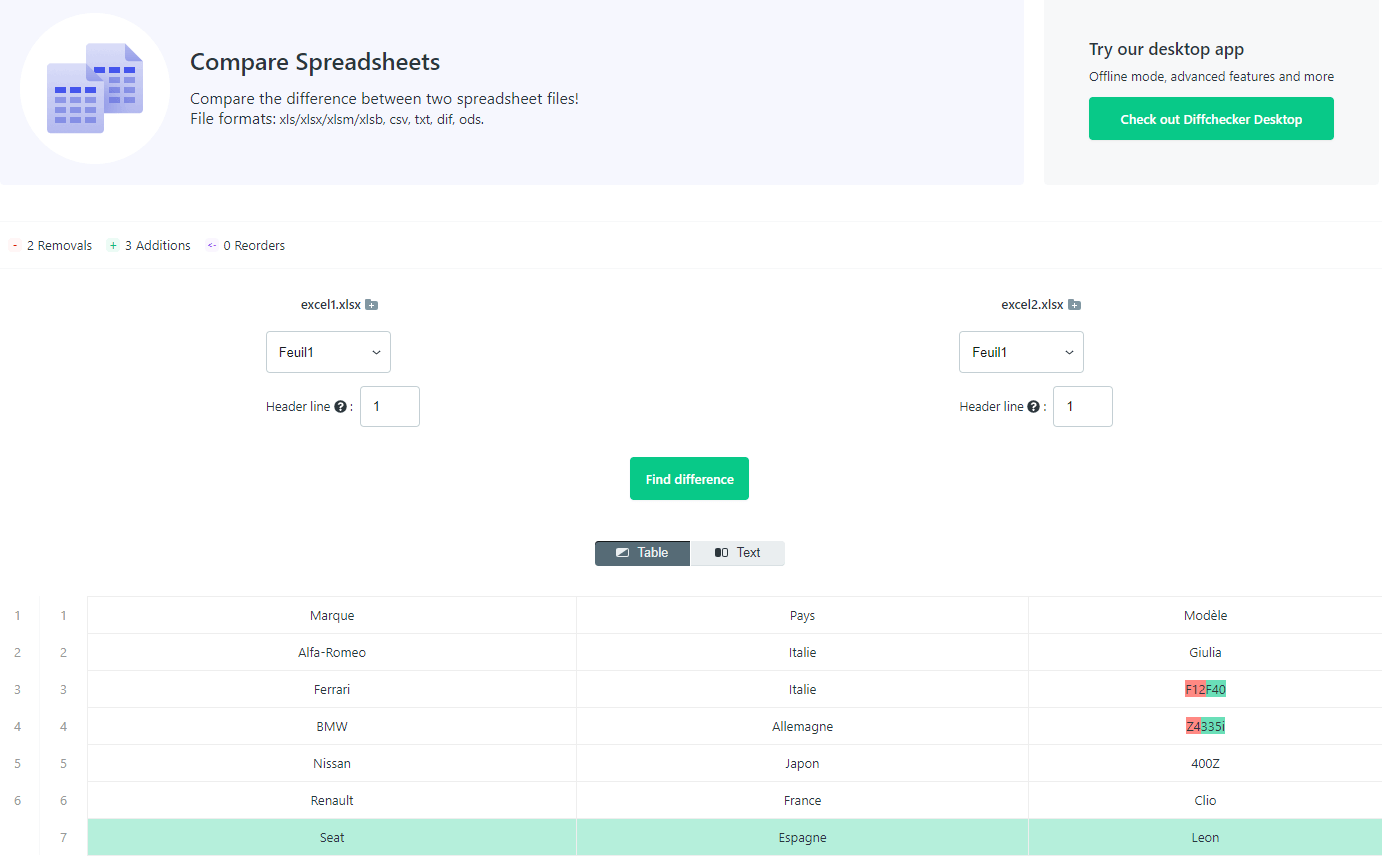1382x863 pixels.
Task: Click the highlighted F12F40 cell
Action: [1205, 690]
